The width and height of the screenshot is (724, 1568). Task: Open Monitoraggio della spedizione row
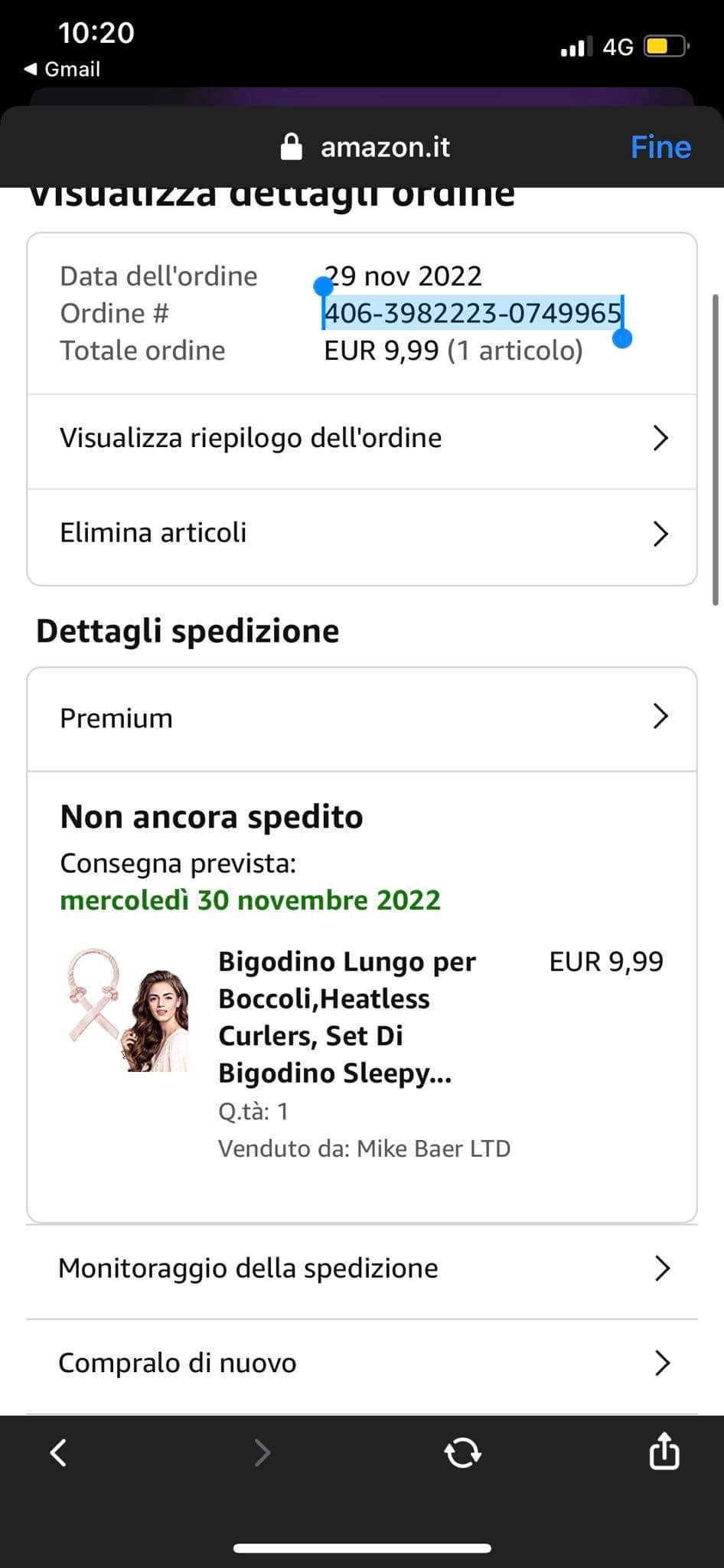coord(362,1269)
